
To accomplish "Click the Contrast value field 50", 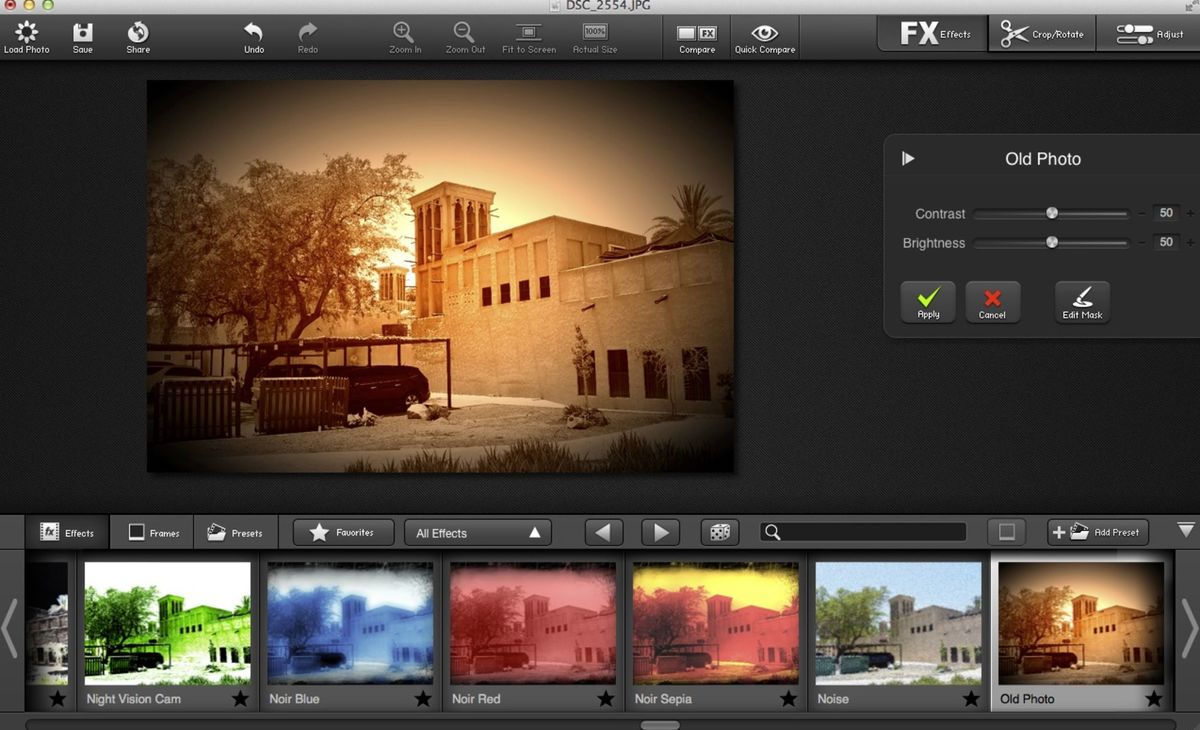I will coord(1166,213).
